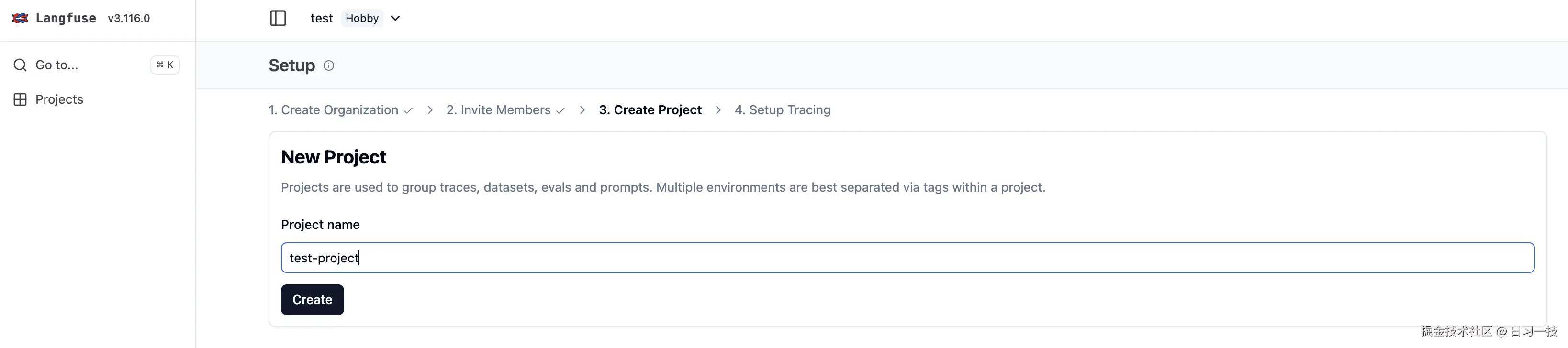
Task: Click the ⌘K shortcut badge
Action: coord(165,65)
